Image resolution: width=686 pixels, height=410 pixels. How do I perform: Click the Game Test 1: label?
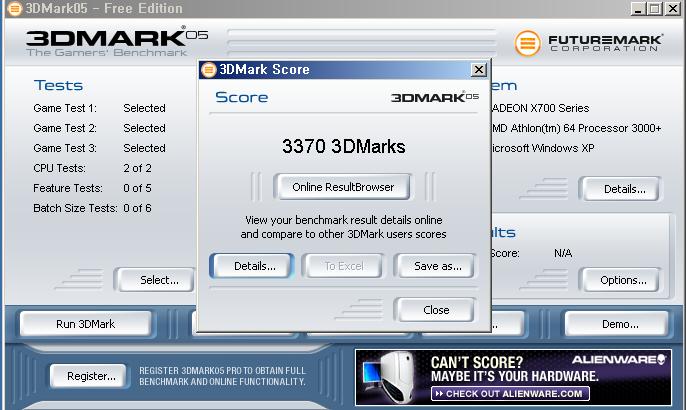65,108
